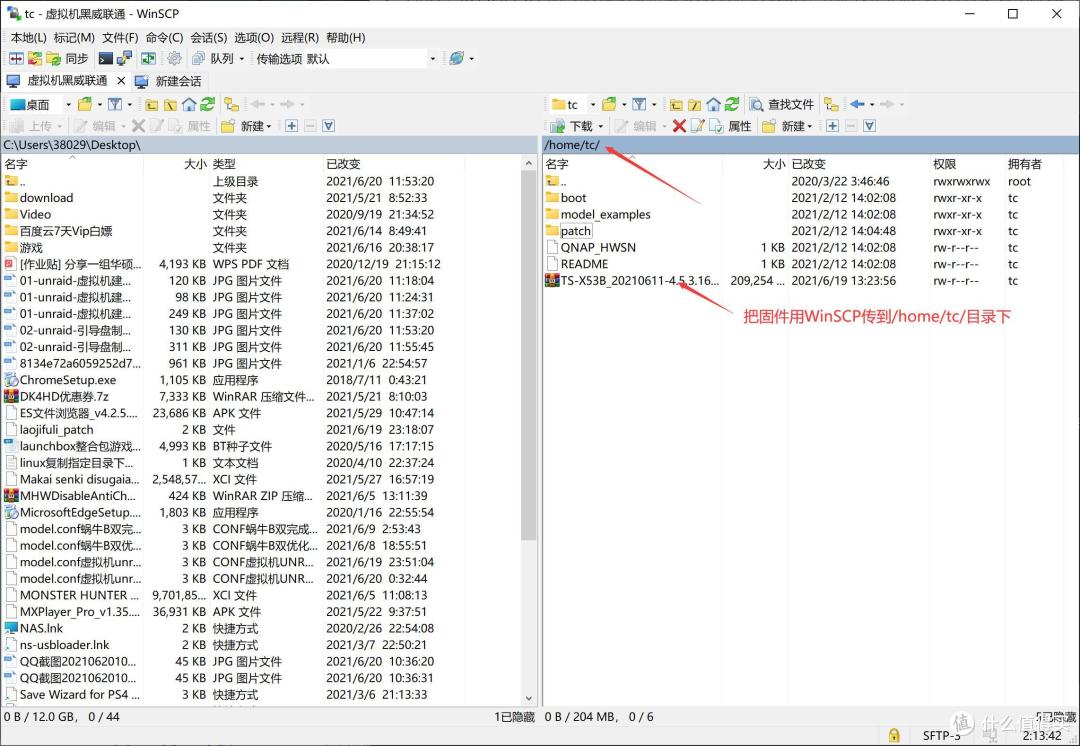Refresh the remote directory listing
The image size is (1080, 746).
pyautogui.click(x=730, y=104)
